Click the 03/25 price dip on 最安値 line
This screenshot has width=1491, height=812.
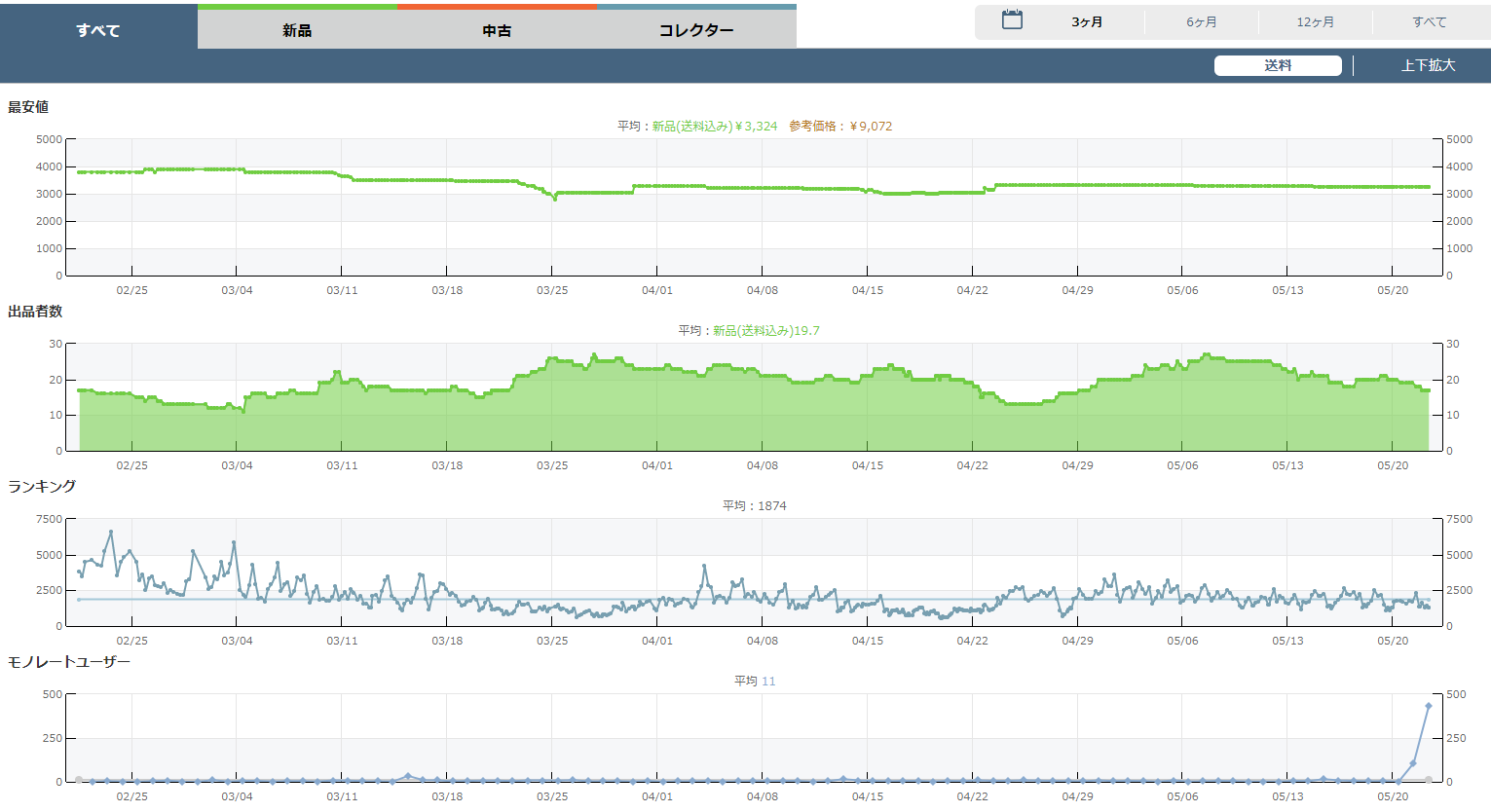(x=555, y=198)
